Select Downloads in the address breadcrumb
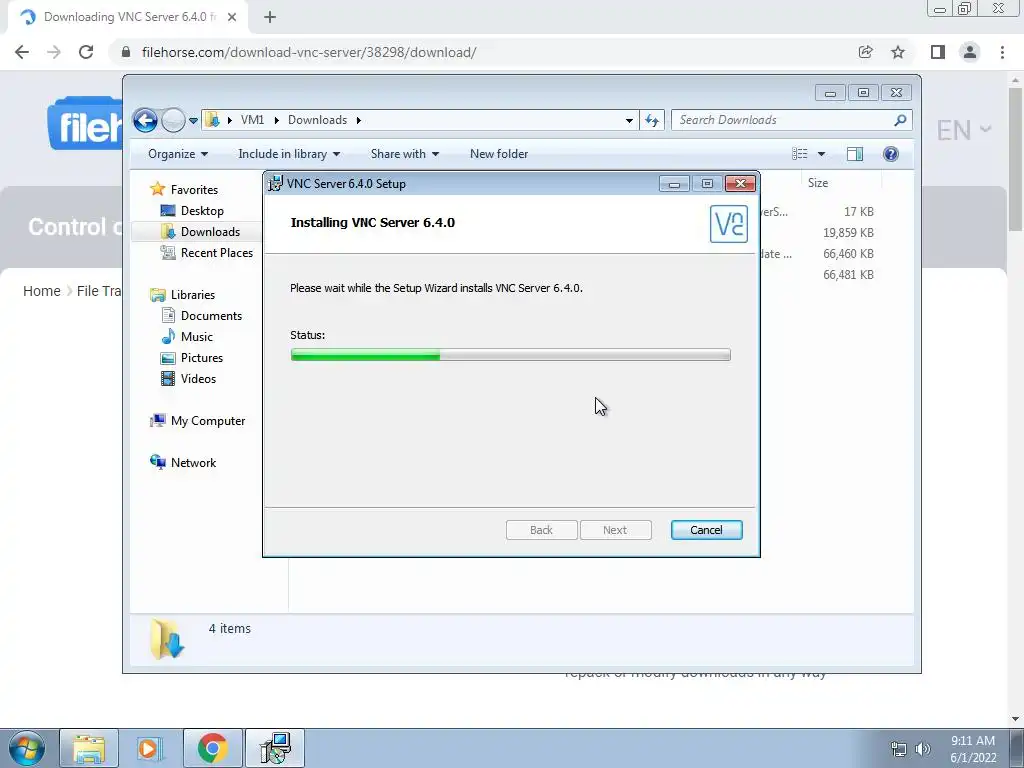The height and width of the screenshot is (768, 1024). (317, 120)
